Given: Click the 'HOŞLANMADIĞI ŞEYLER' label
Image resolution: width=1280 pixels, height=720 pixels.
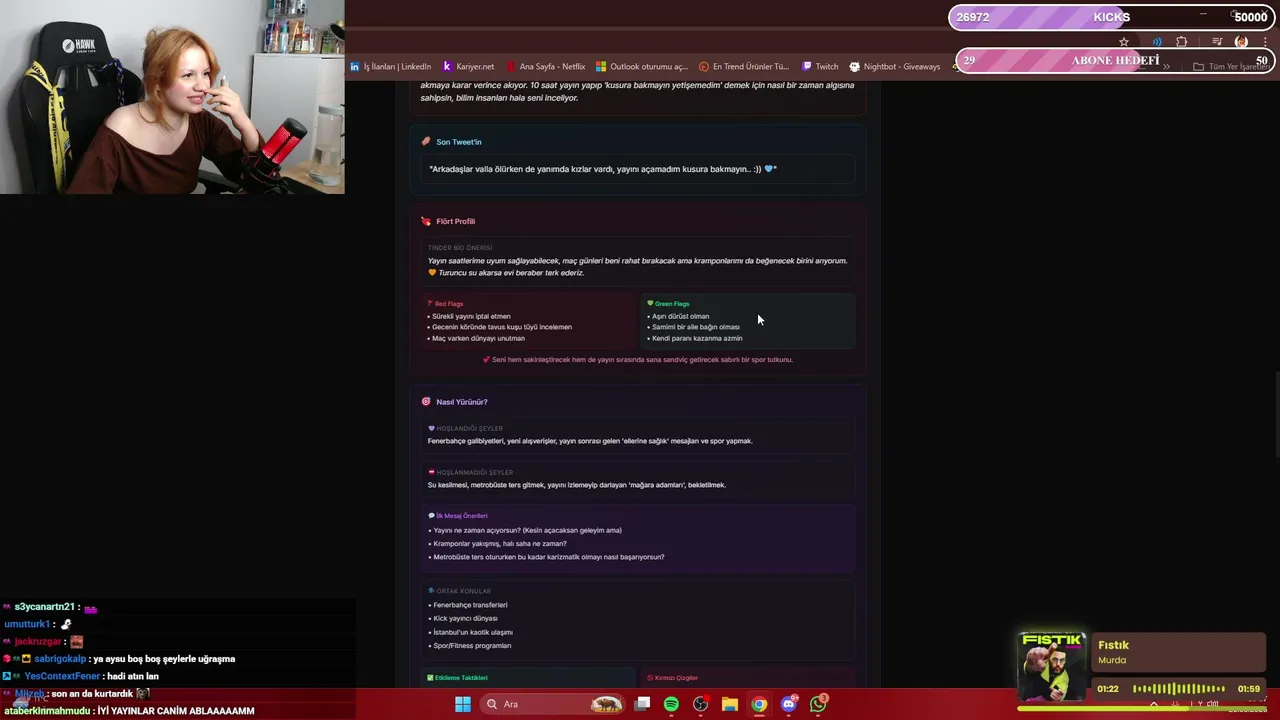Looking at the screenshot, I should [474, 472].
